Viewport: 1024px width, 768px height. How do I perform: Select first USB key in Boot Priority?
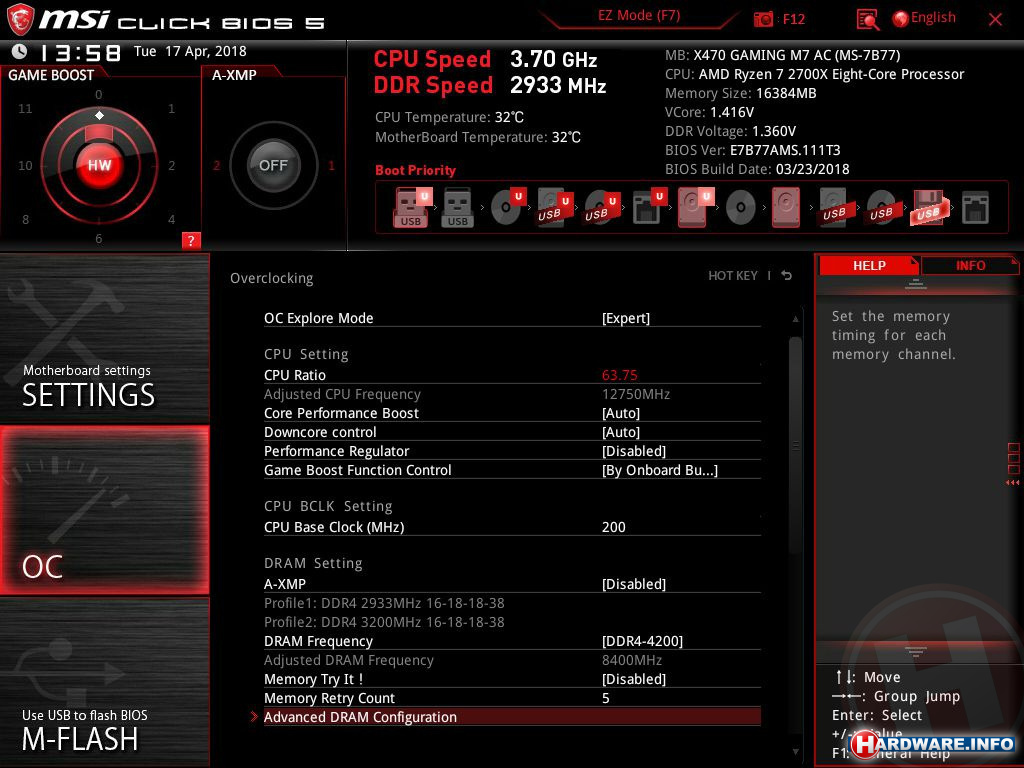(411, 208)
